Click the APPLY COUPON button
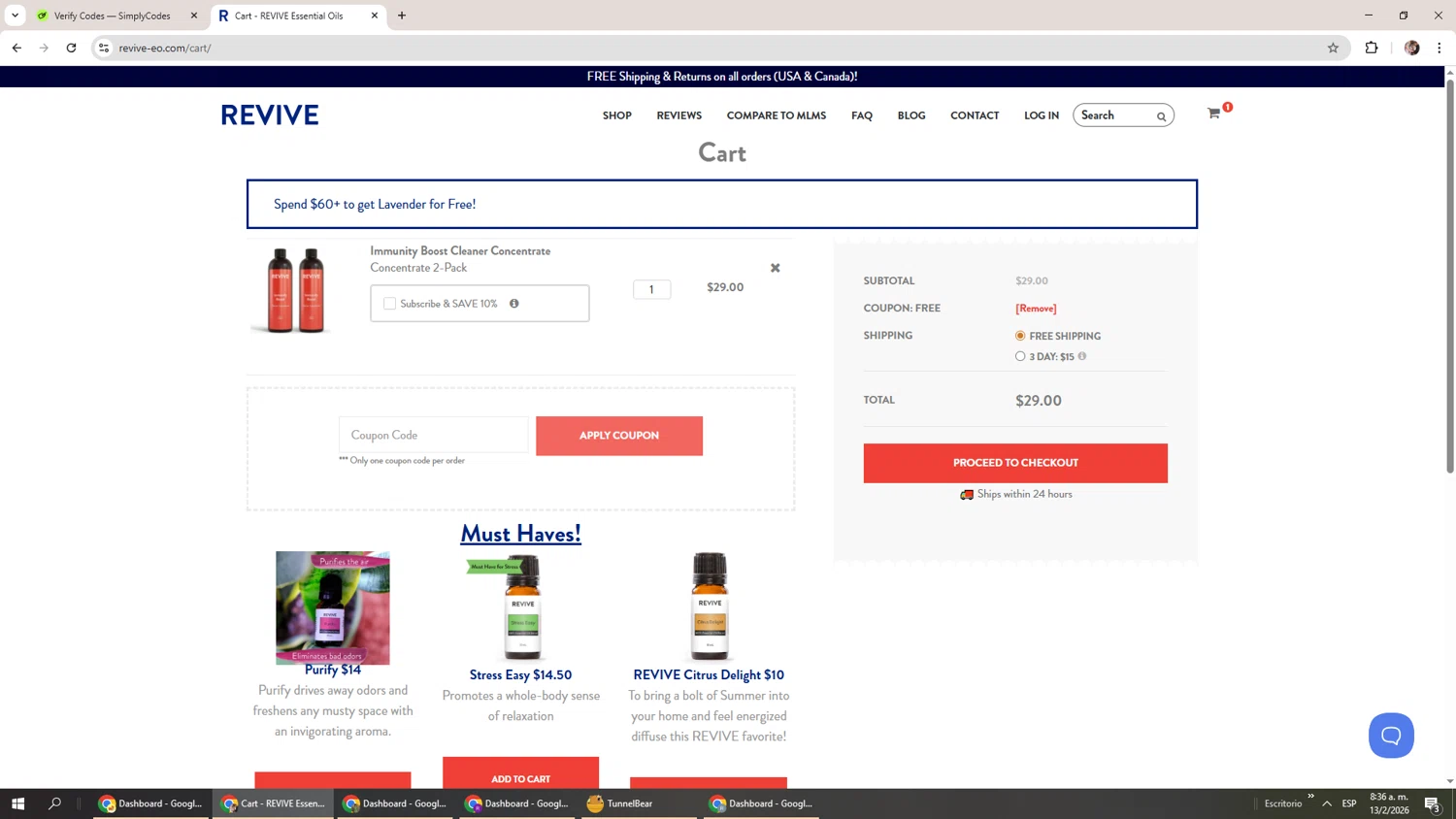 click(x=619, y=436)
